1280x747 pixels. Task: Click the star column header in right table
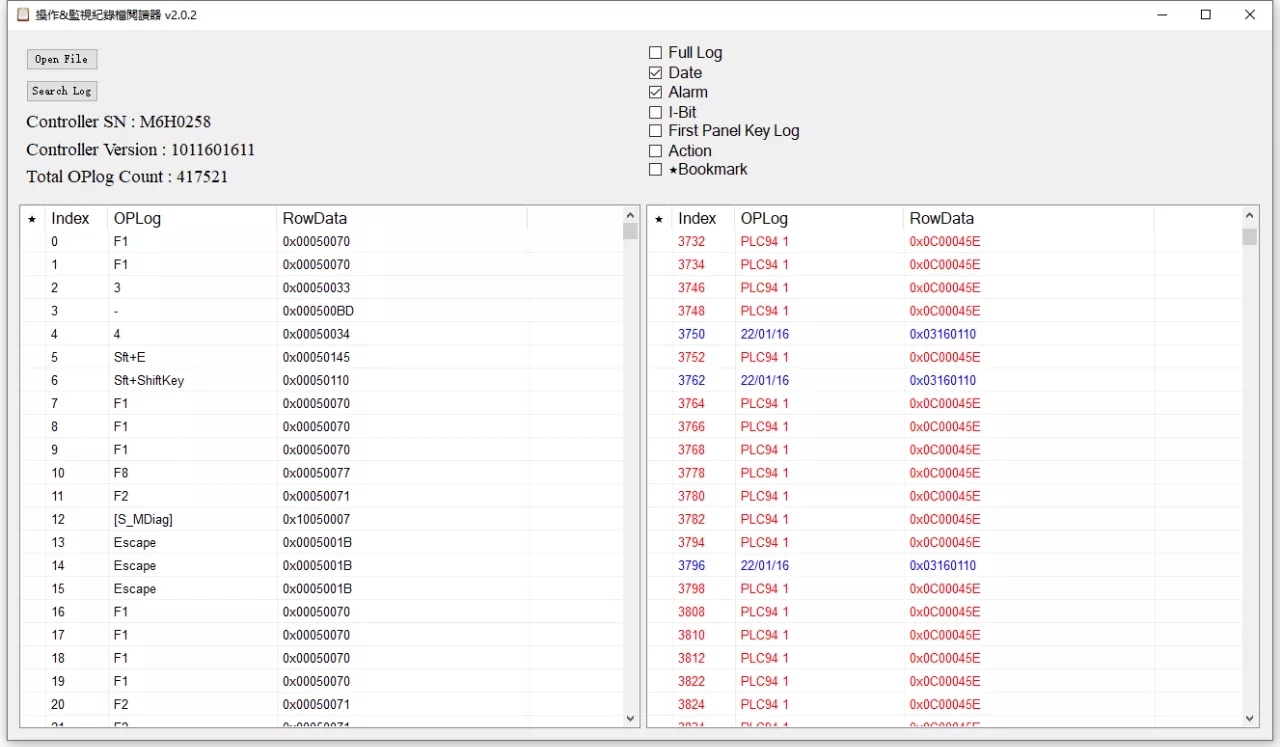click(659, 218)
